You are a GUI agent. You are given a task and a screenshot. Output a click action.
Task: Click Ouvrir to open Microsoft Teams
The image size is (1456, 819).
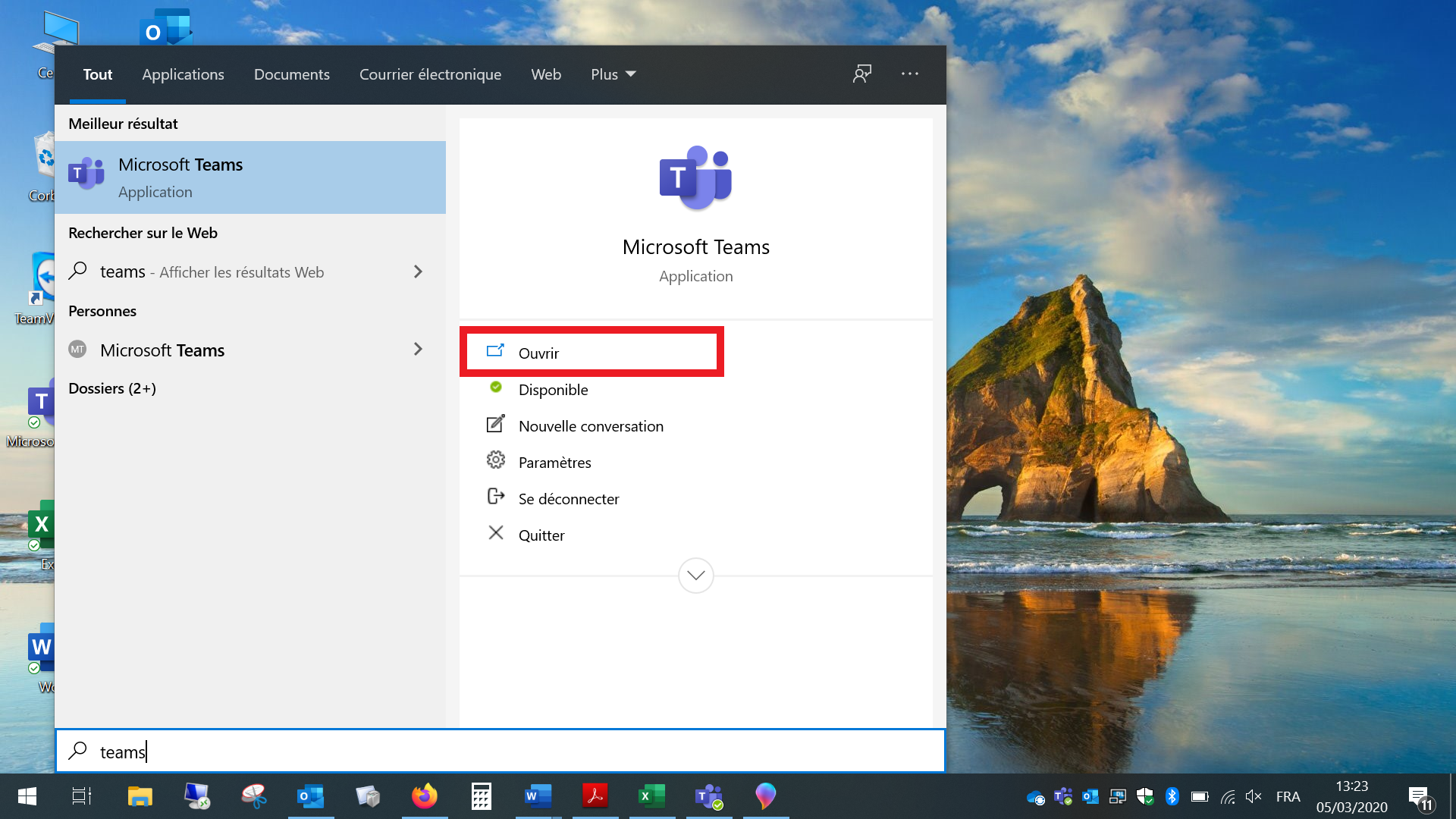[591, 353]
